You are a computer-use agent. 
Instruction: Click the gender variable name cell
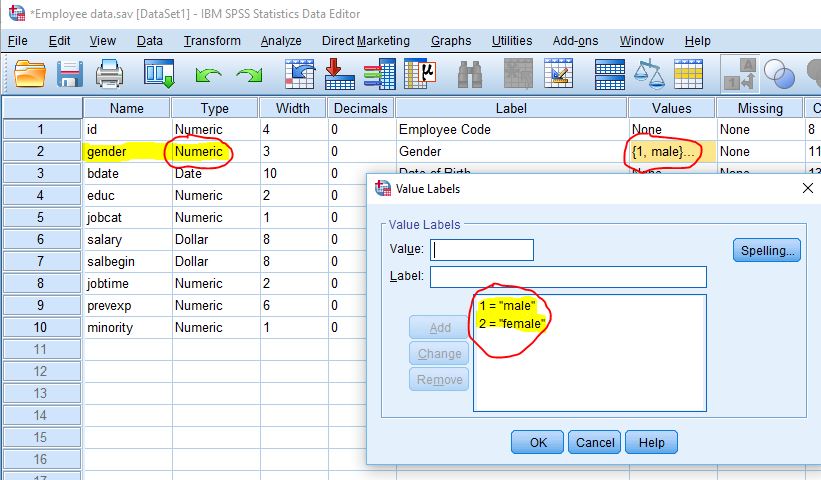point(127,152)
